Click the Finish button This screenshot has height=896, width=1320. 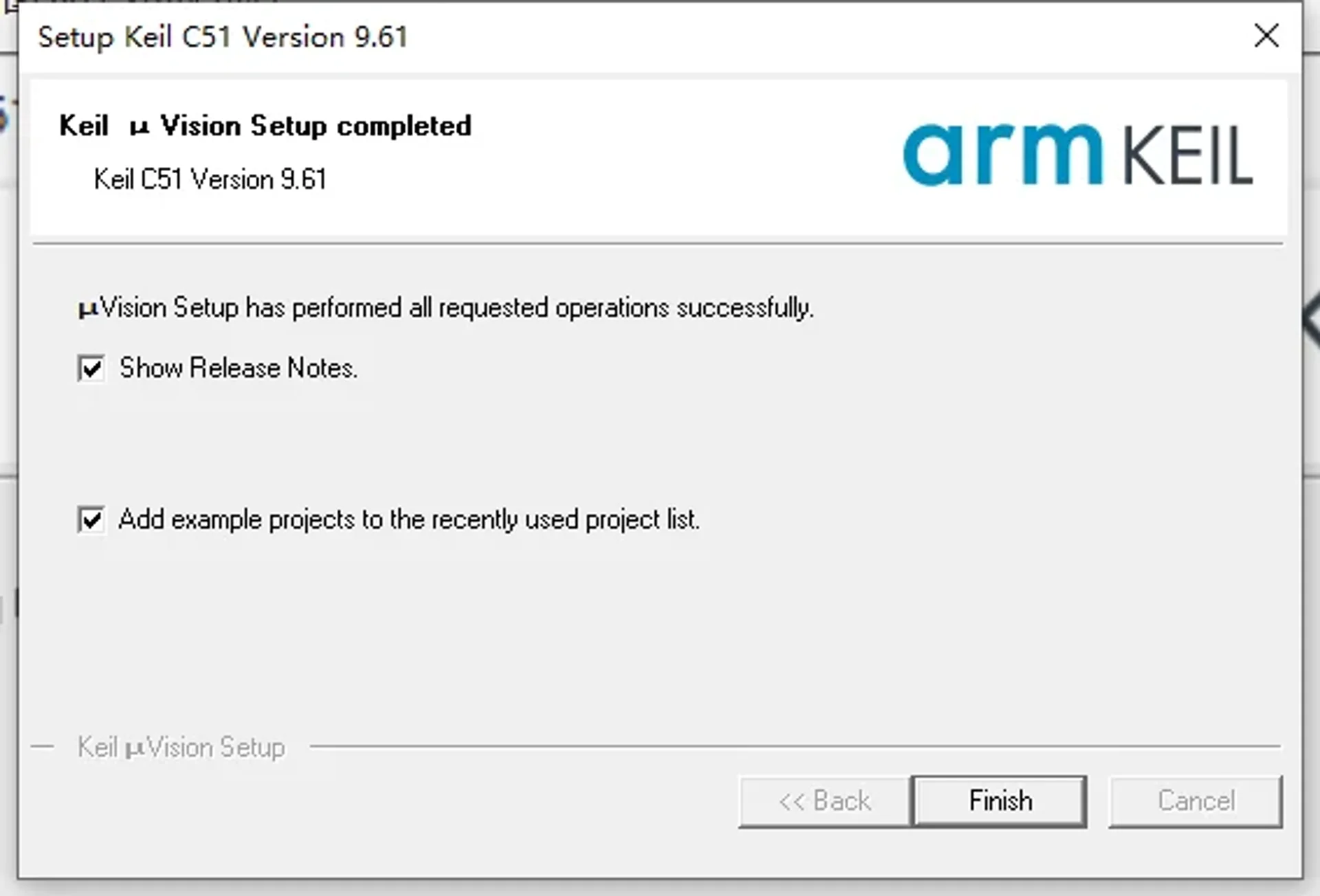[x=1000, y=801]
